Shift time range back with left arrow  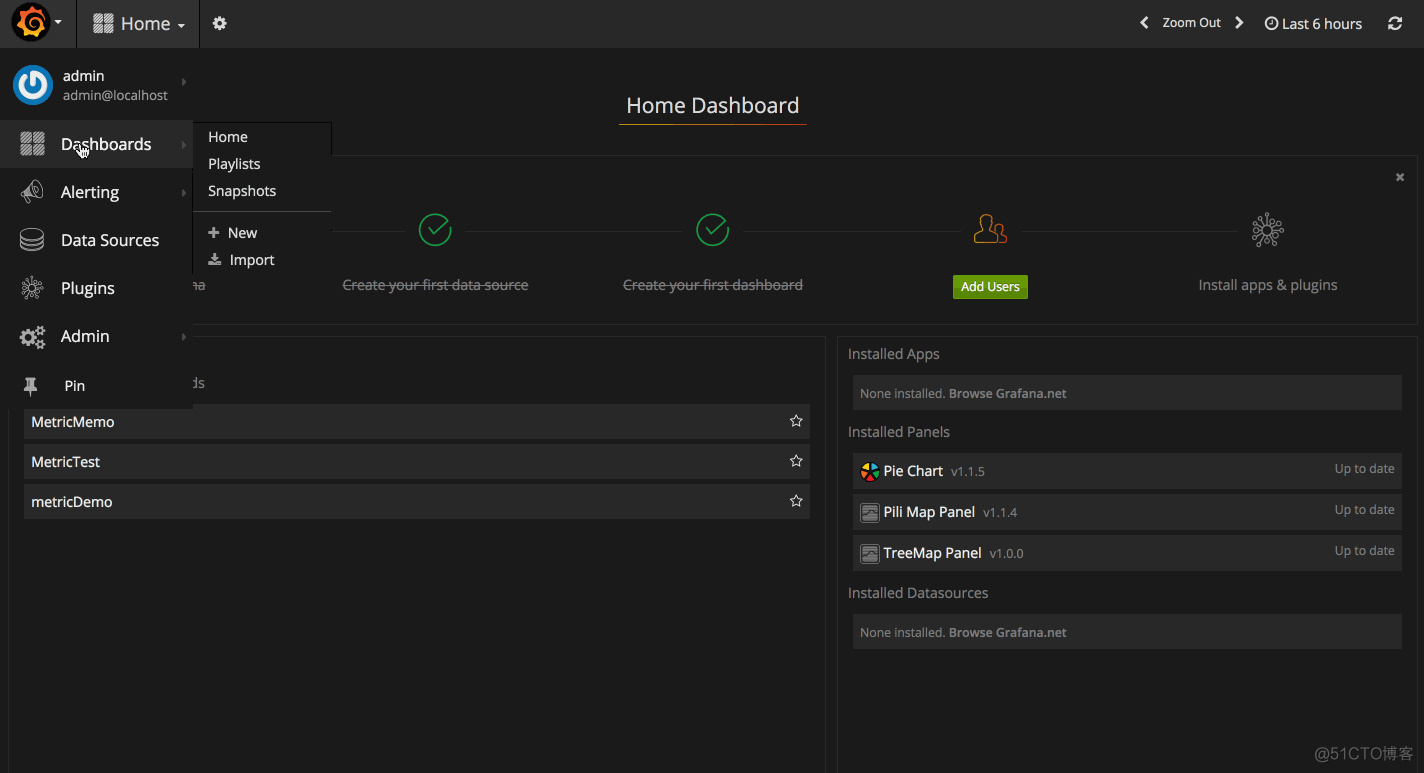tap(1145, 22)
